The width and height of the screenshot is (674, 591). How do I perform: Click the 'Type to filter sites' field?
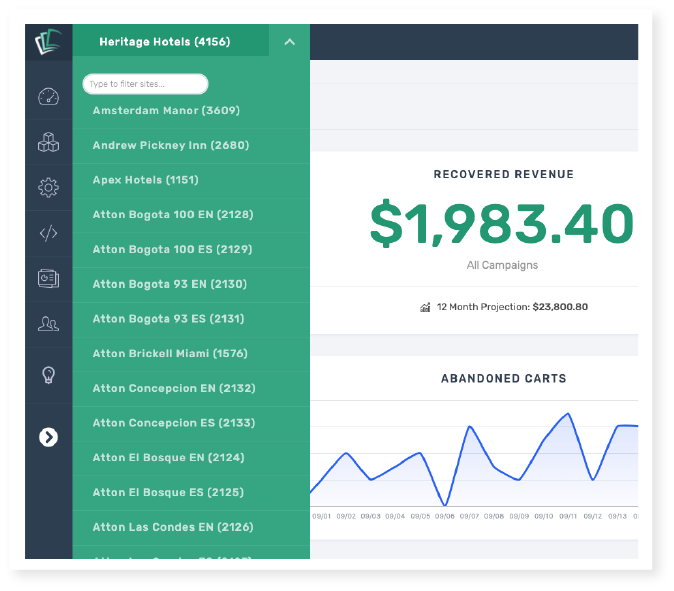[145, 84]
